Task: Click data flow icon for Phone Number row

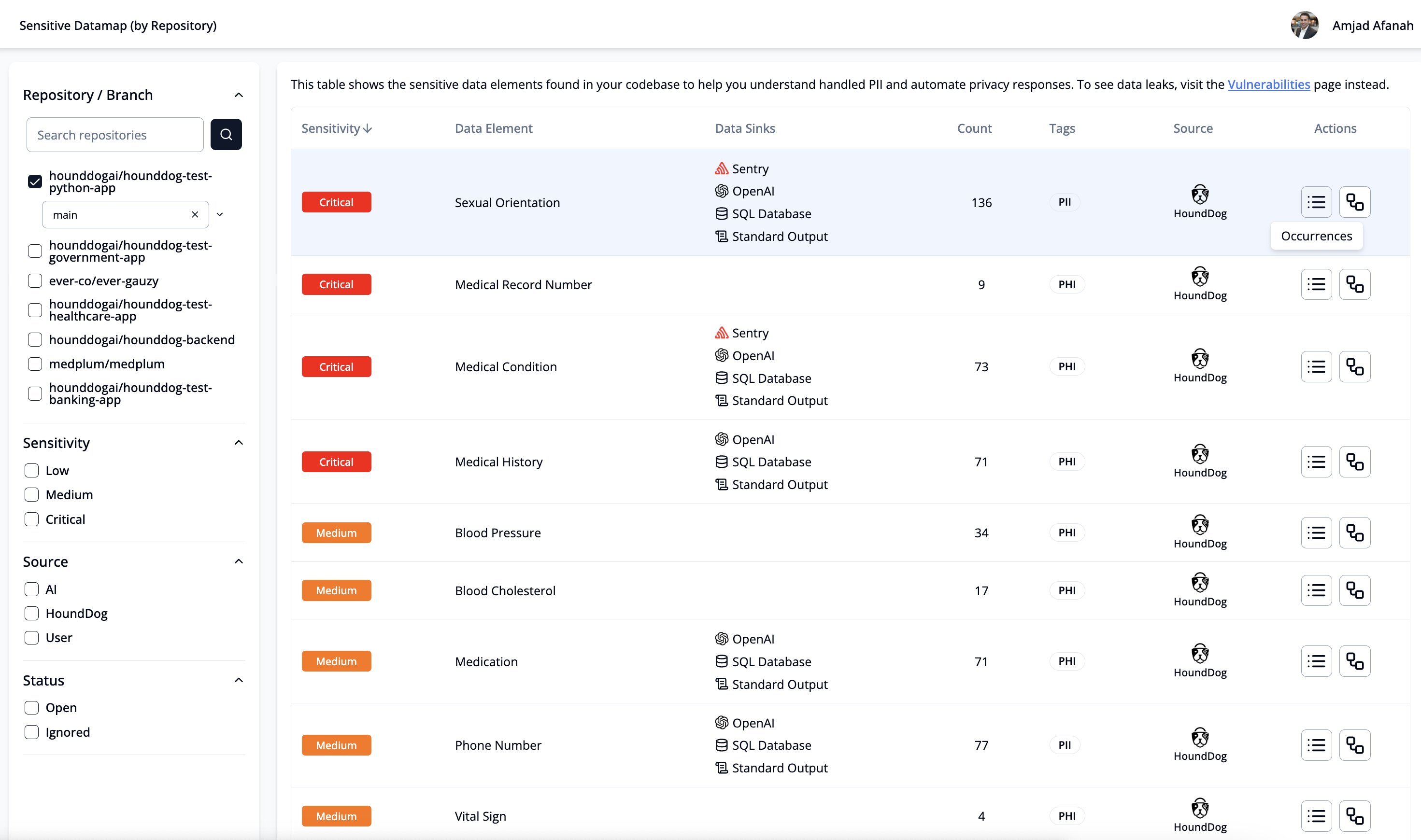Action: click(x=1354, y=745)
